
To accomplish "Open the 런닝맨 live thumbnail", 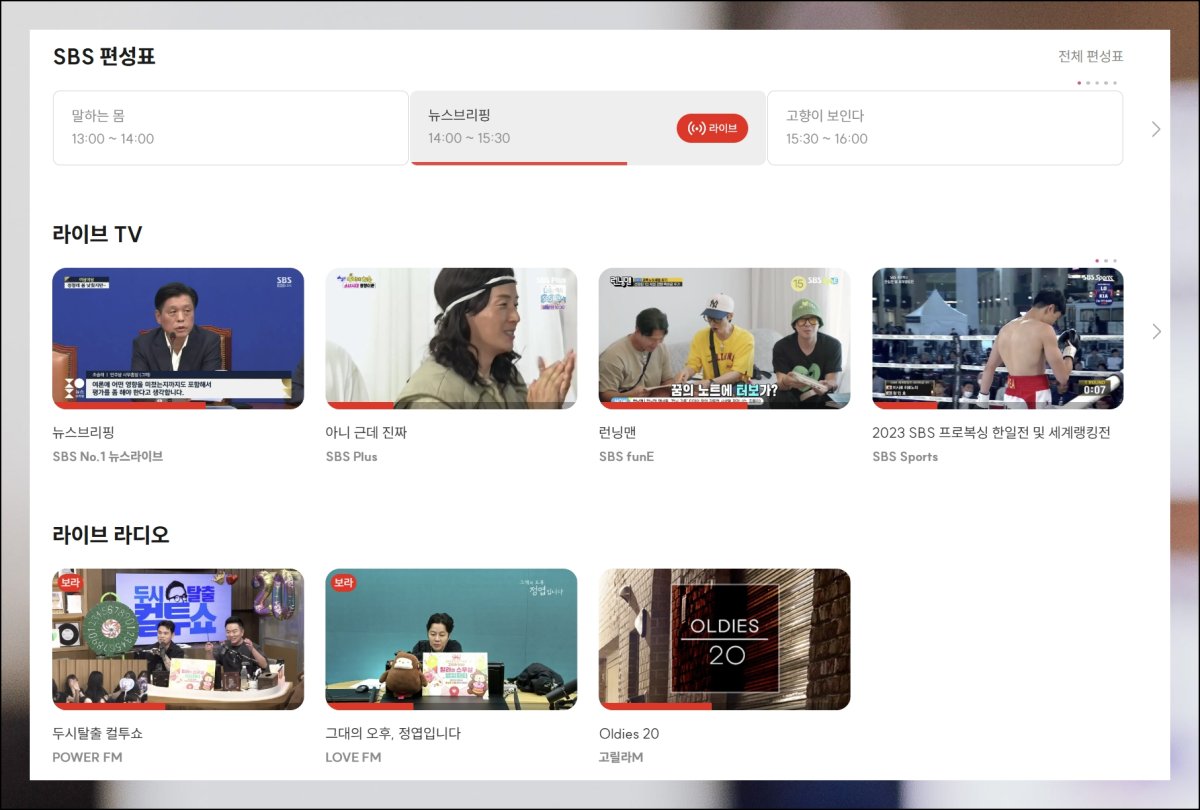I will 724,338.
